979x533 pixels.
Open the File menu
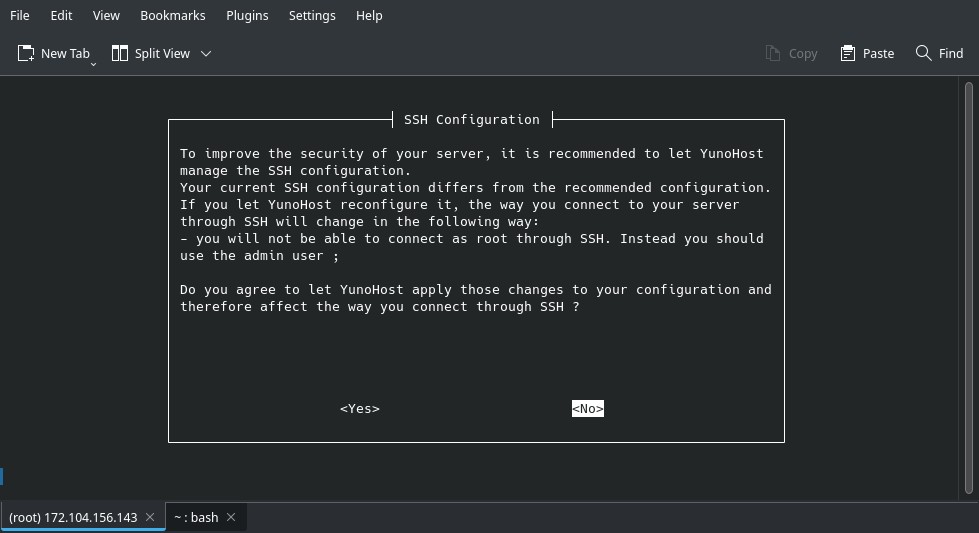point(19,15)
